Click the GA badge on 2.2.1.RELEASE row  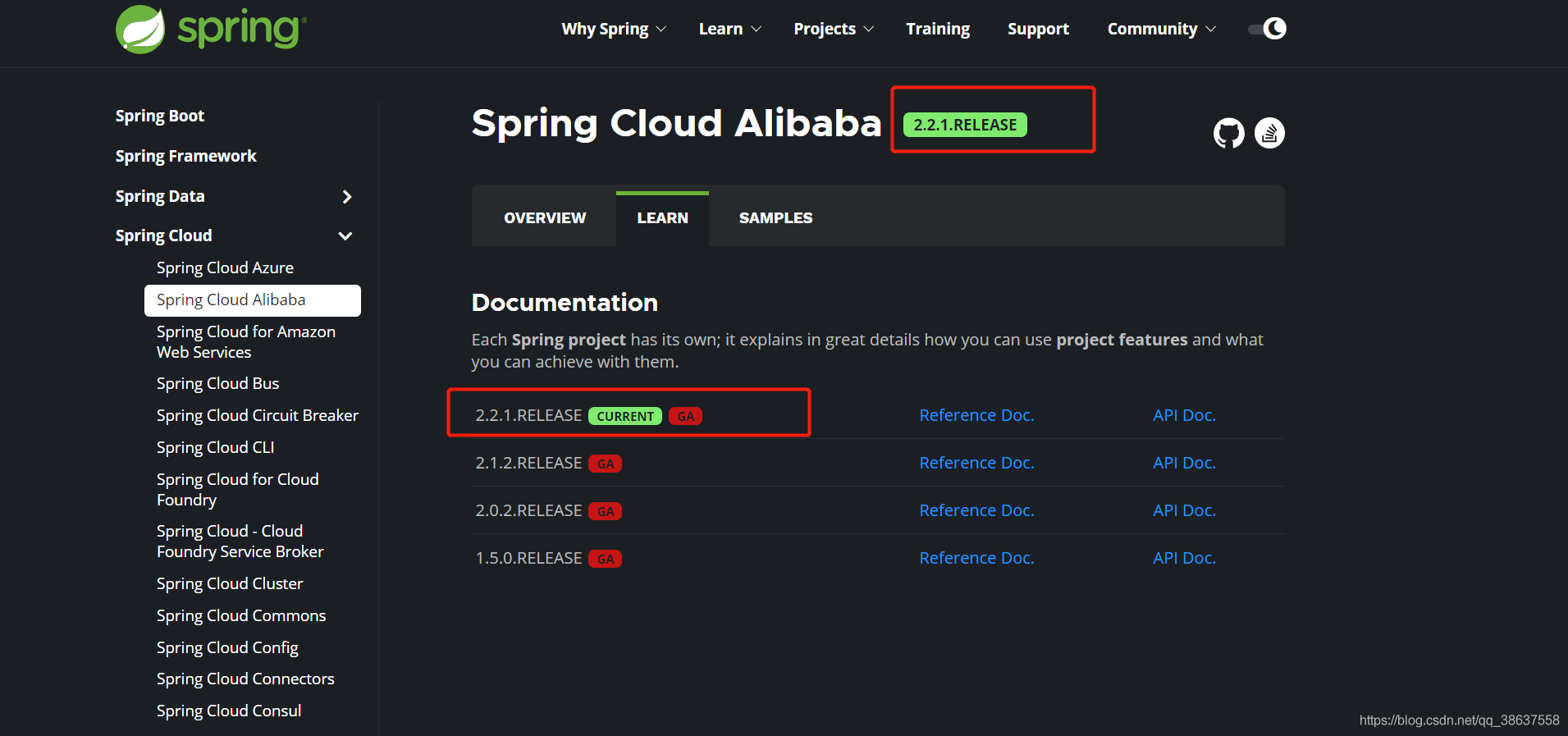pyautogui.click(x=686, y=416)
